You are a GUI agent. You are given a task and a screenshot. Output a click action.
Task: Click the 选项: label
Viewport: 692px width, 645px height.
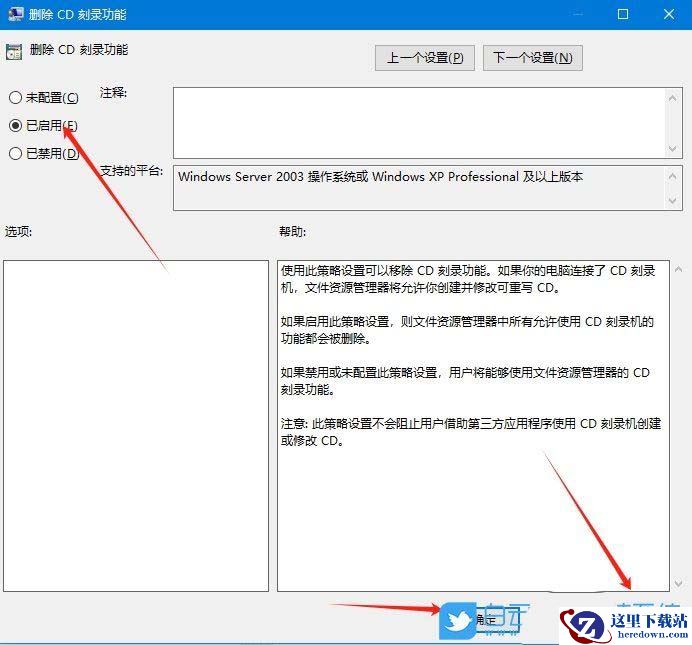[x=19, y=231]
